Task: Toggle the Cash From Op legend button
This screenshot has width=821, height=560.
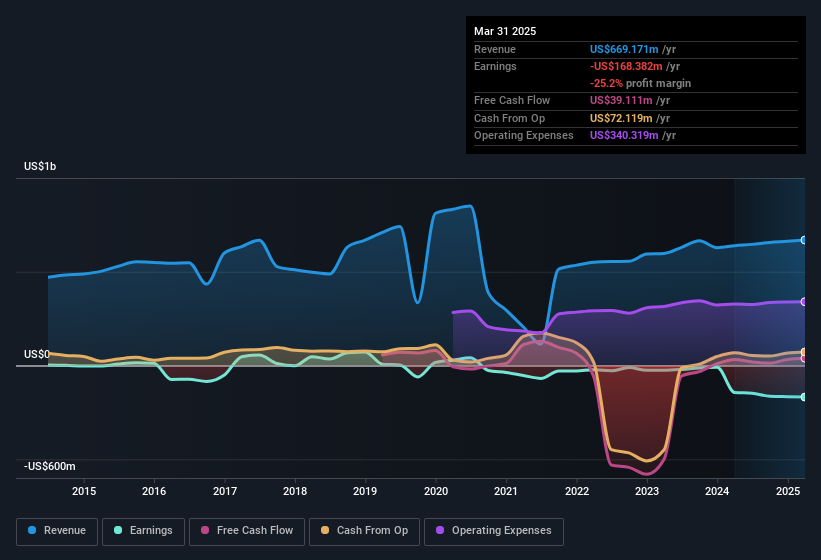Action: pyautogui.click(x=364, y=531)
